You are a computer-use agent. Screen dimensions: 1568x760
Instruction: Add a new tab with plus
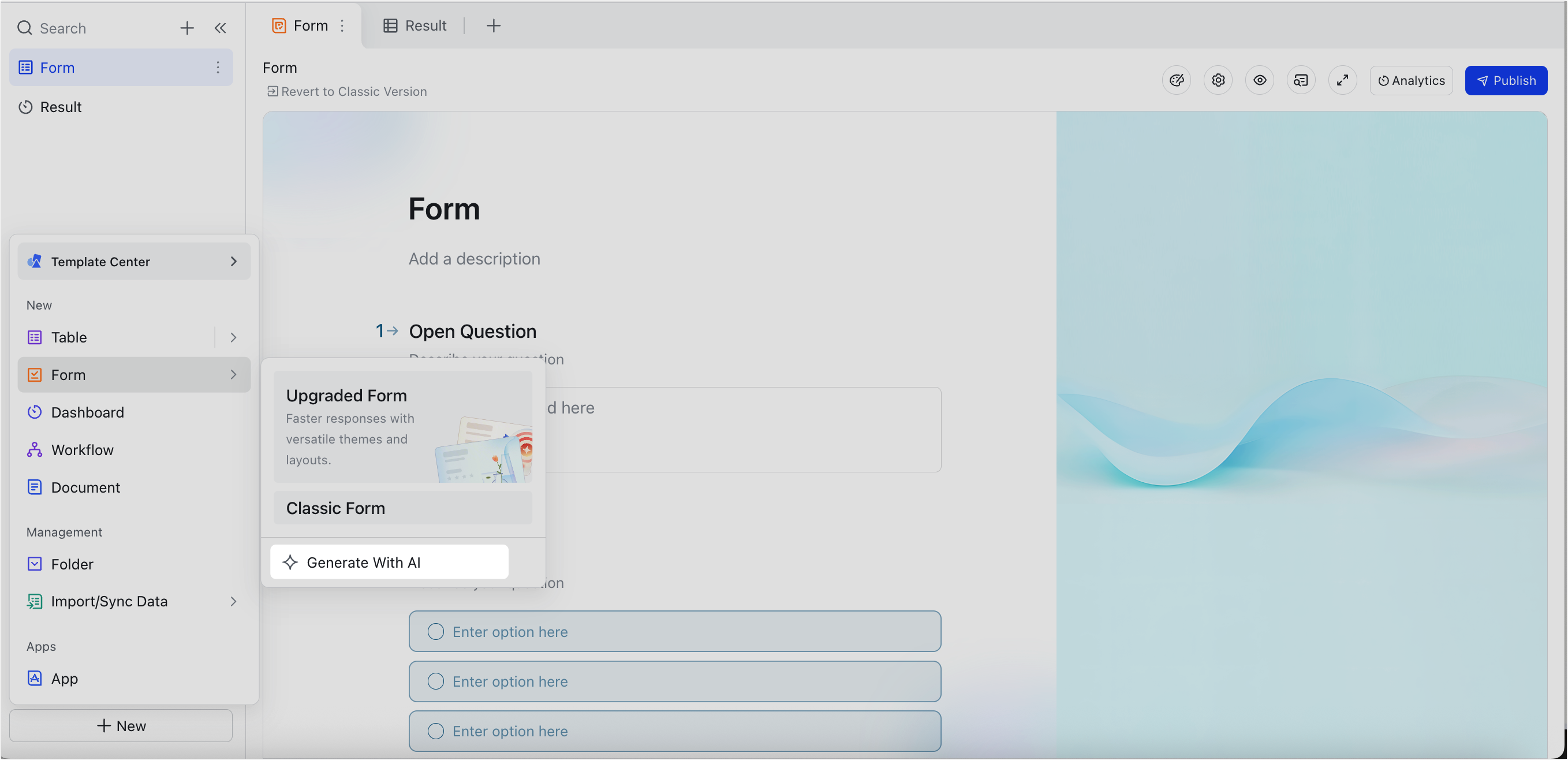click(494, 25)
